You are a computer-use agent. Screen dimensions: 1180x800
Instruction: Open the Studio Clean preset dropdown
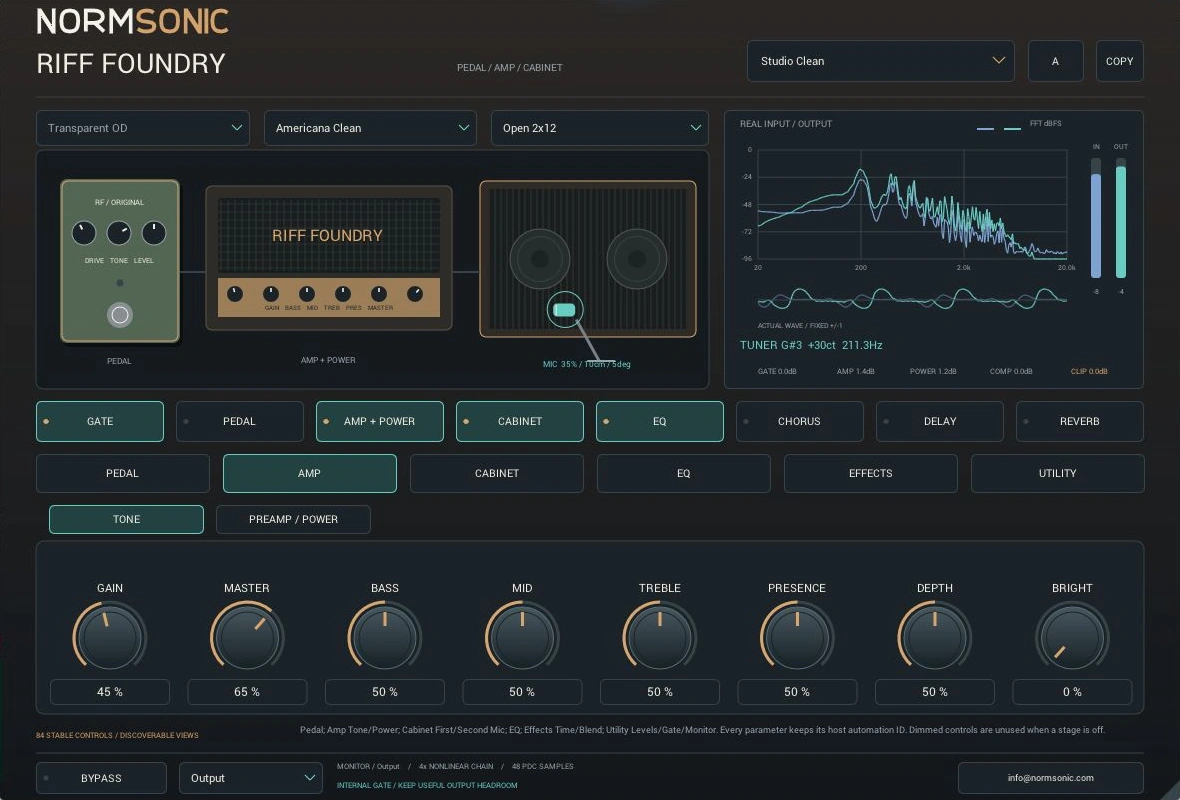(x=880, y=61)
